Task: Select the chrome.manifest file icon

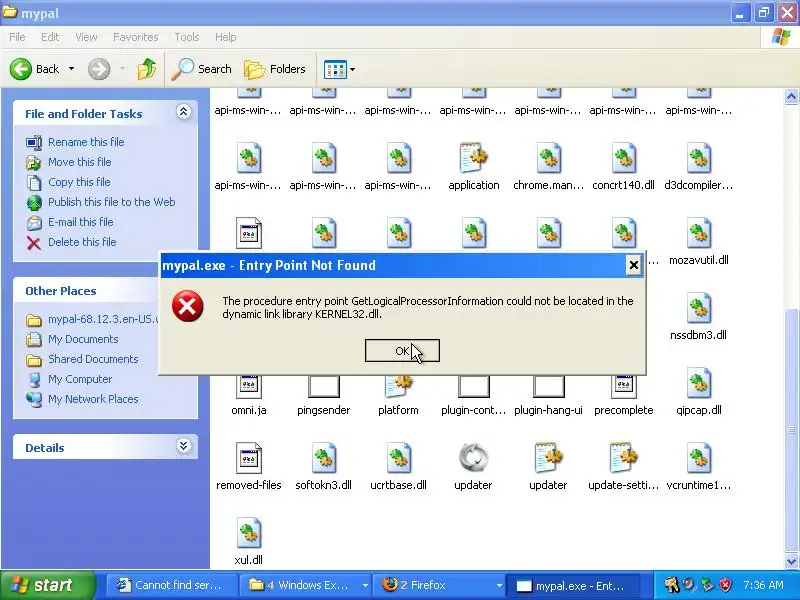Action: pyautogui.click(x=548, y=158)
